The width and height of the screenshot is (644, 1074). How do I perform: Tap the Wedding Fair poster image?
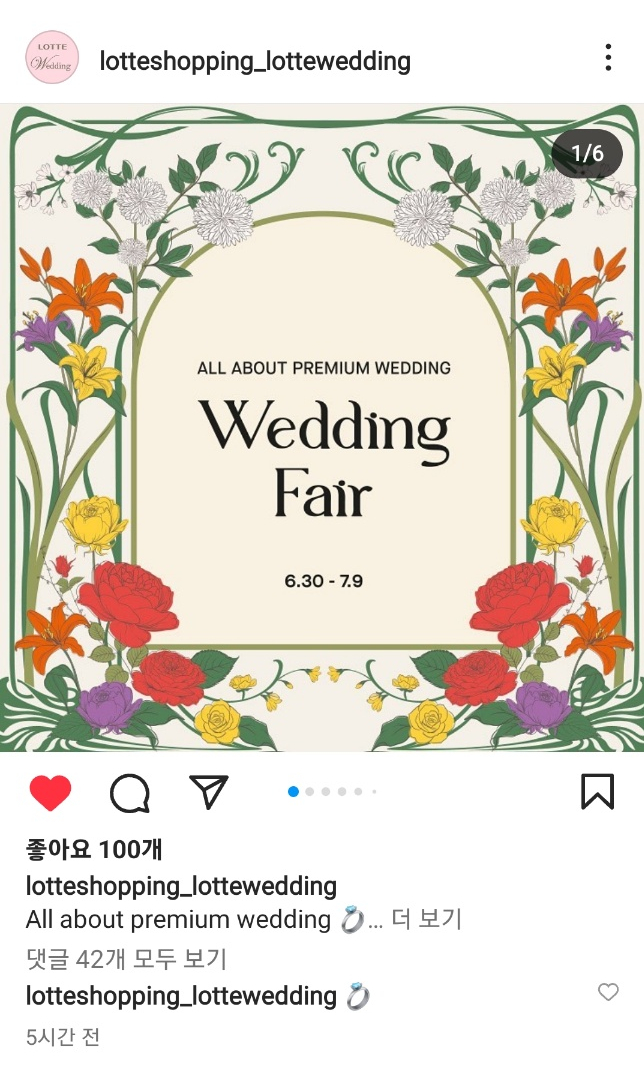322,427
